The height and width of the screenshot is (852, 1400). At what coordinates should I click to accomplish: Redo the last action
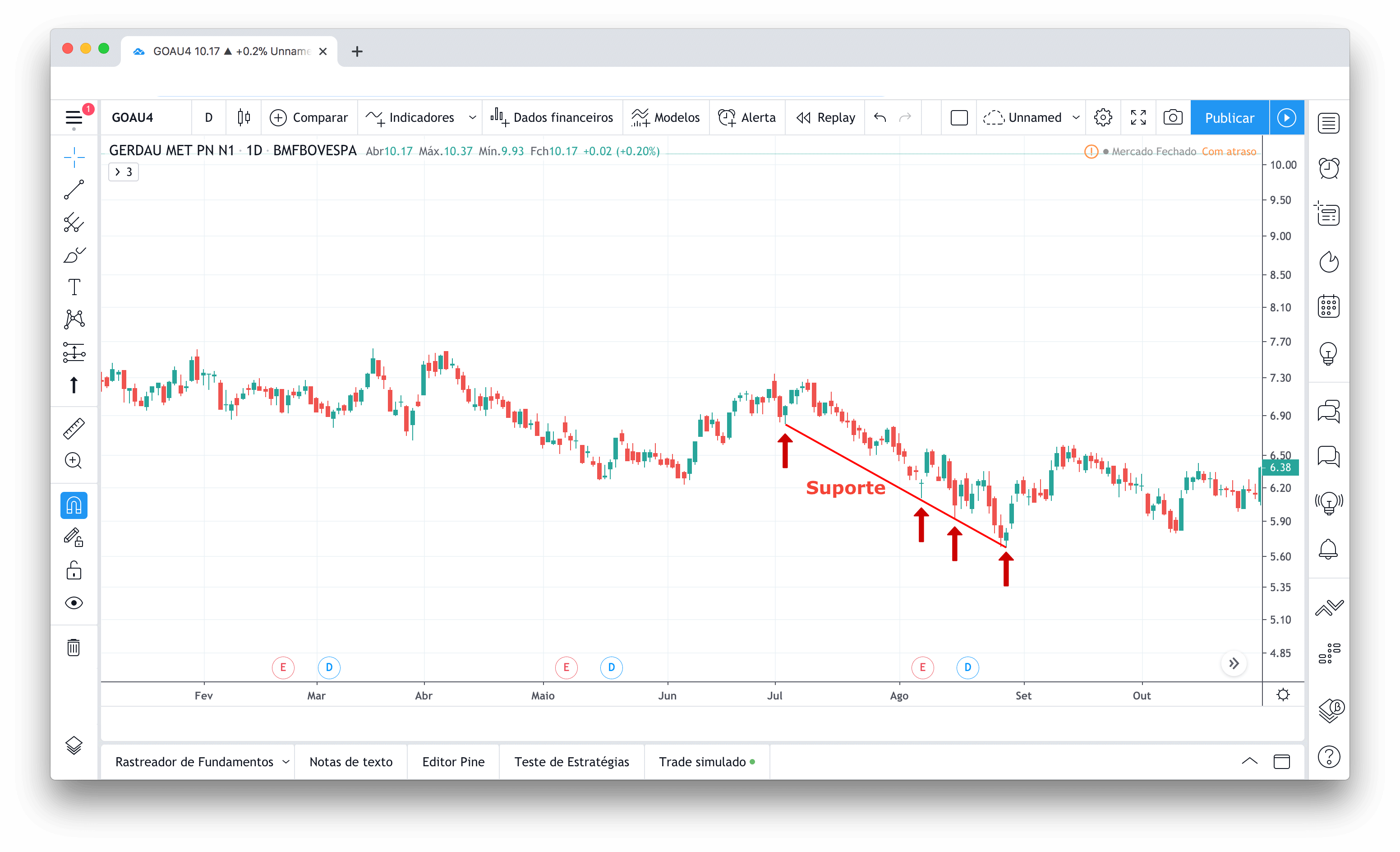click(906, 118)
